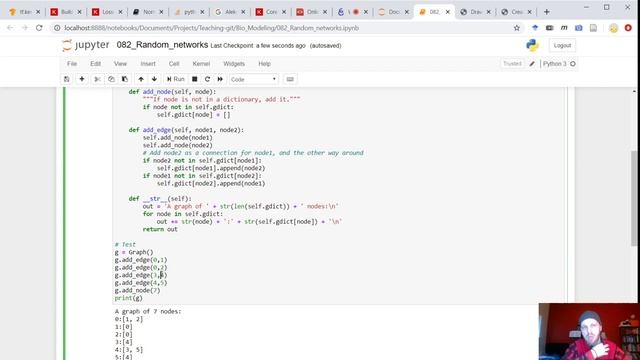
Task: Open the command palette keyboard icon
Action: tap(290, 79)
